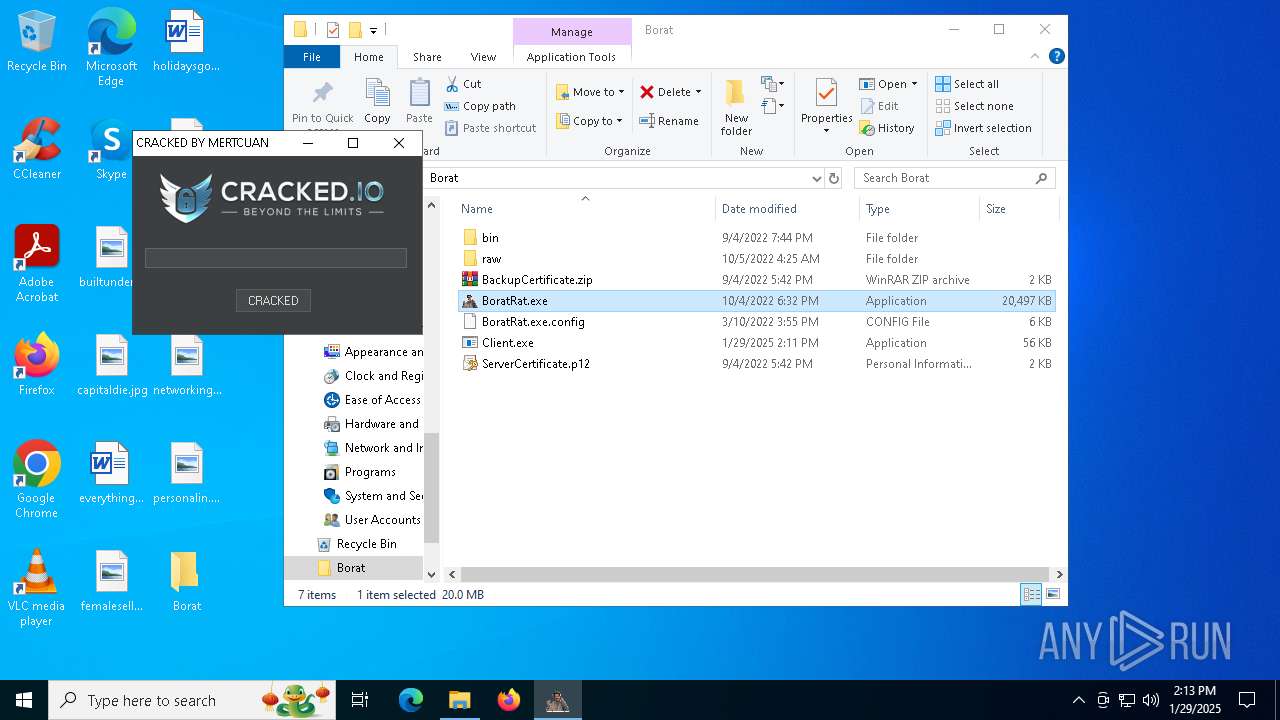Expand the address bar history dropdown
This screenshot has height=720, width=1280.
click(817, 178)
